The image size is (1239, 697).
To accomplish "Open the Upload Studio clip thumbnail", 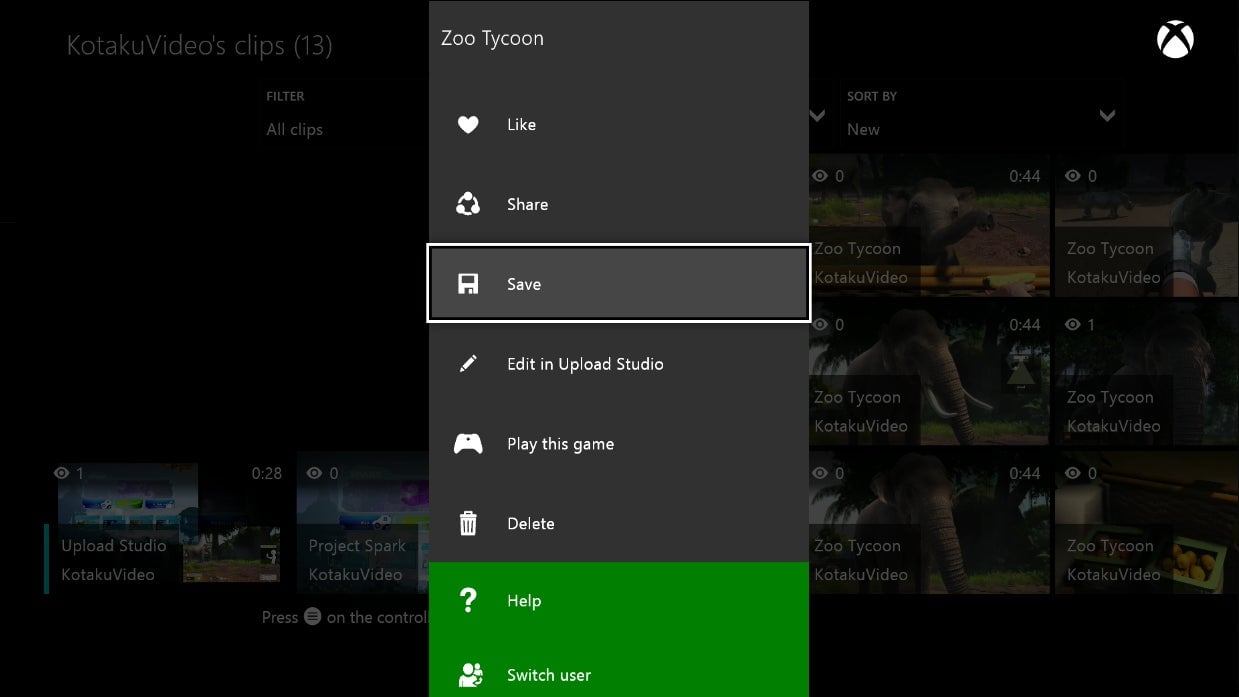I will point(166,524).
